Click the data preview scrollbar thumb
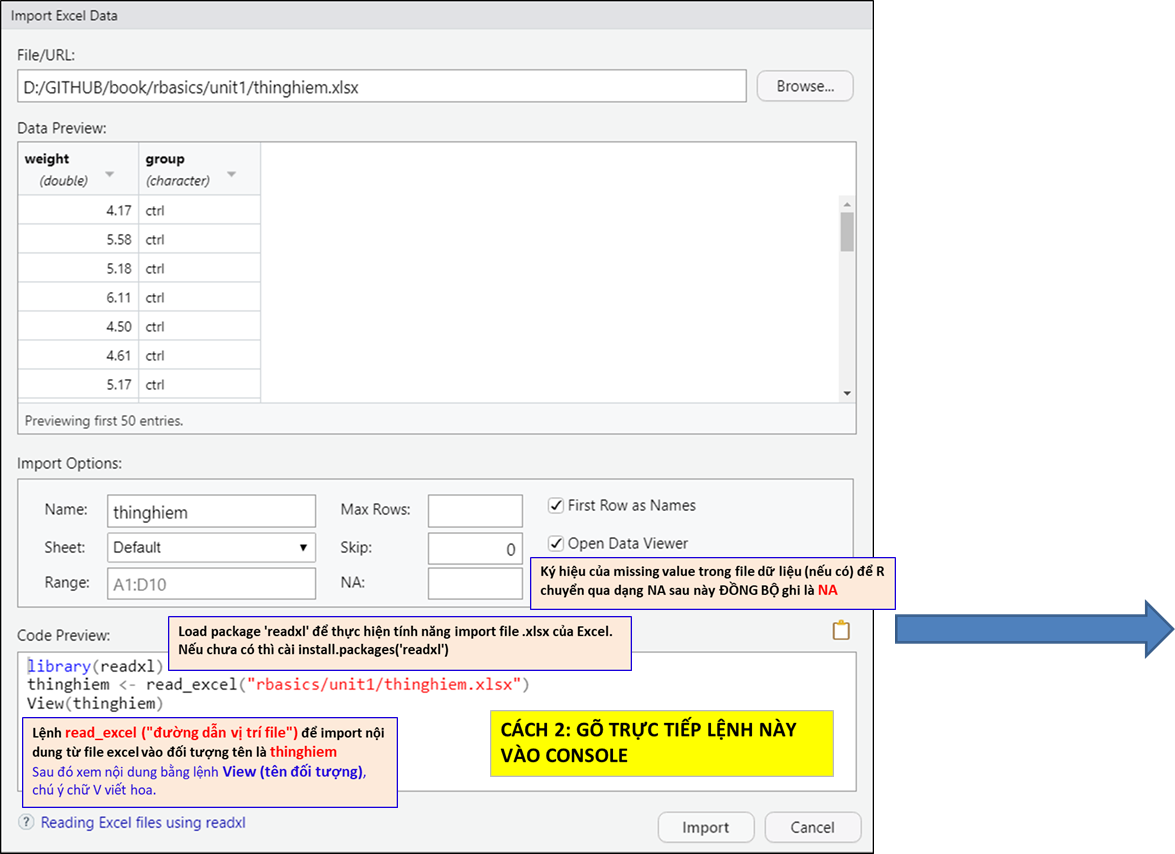 pyautogui.click(x=847, y=231)
